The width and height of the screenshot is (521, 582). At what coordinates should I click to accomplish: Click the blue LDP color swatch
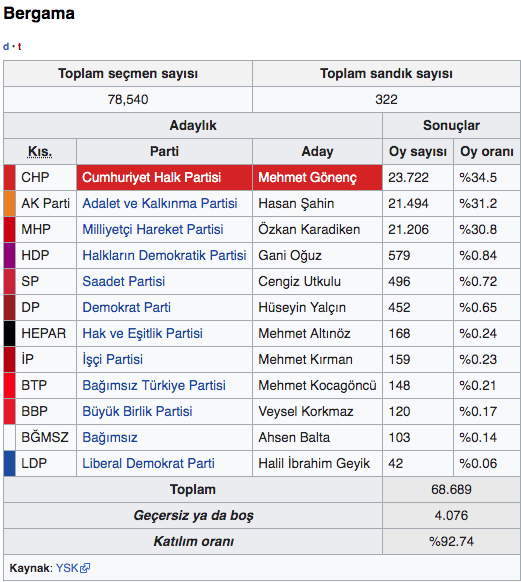click(x=10, y=463)
